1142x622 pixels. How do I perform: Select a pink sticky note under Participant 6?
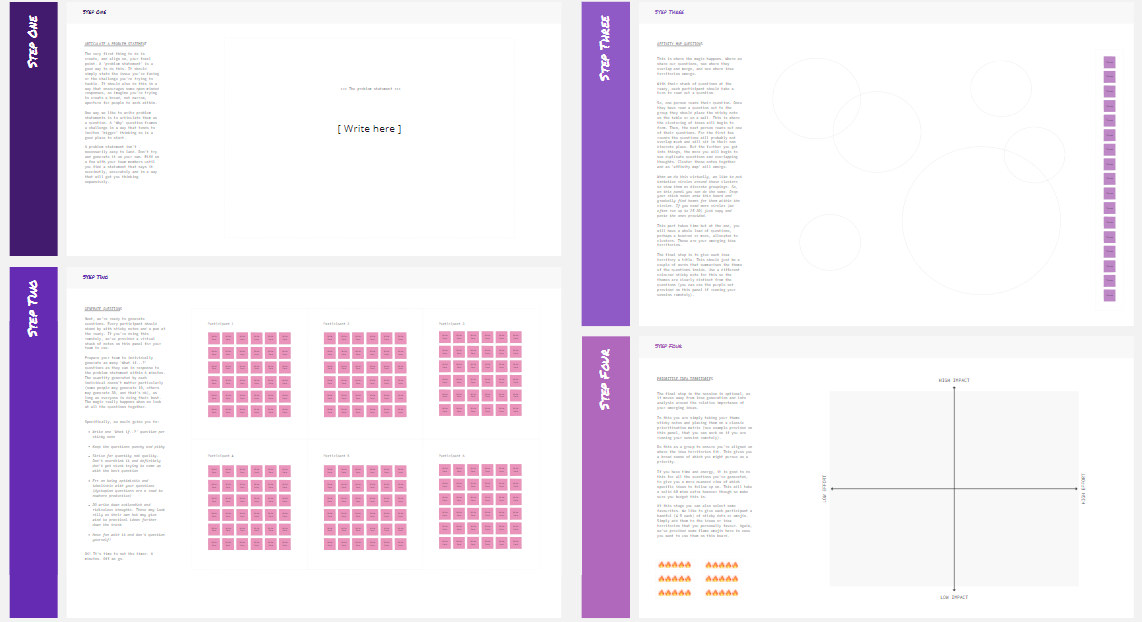pos(444,468)
